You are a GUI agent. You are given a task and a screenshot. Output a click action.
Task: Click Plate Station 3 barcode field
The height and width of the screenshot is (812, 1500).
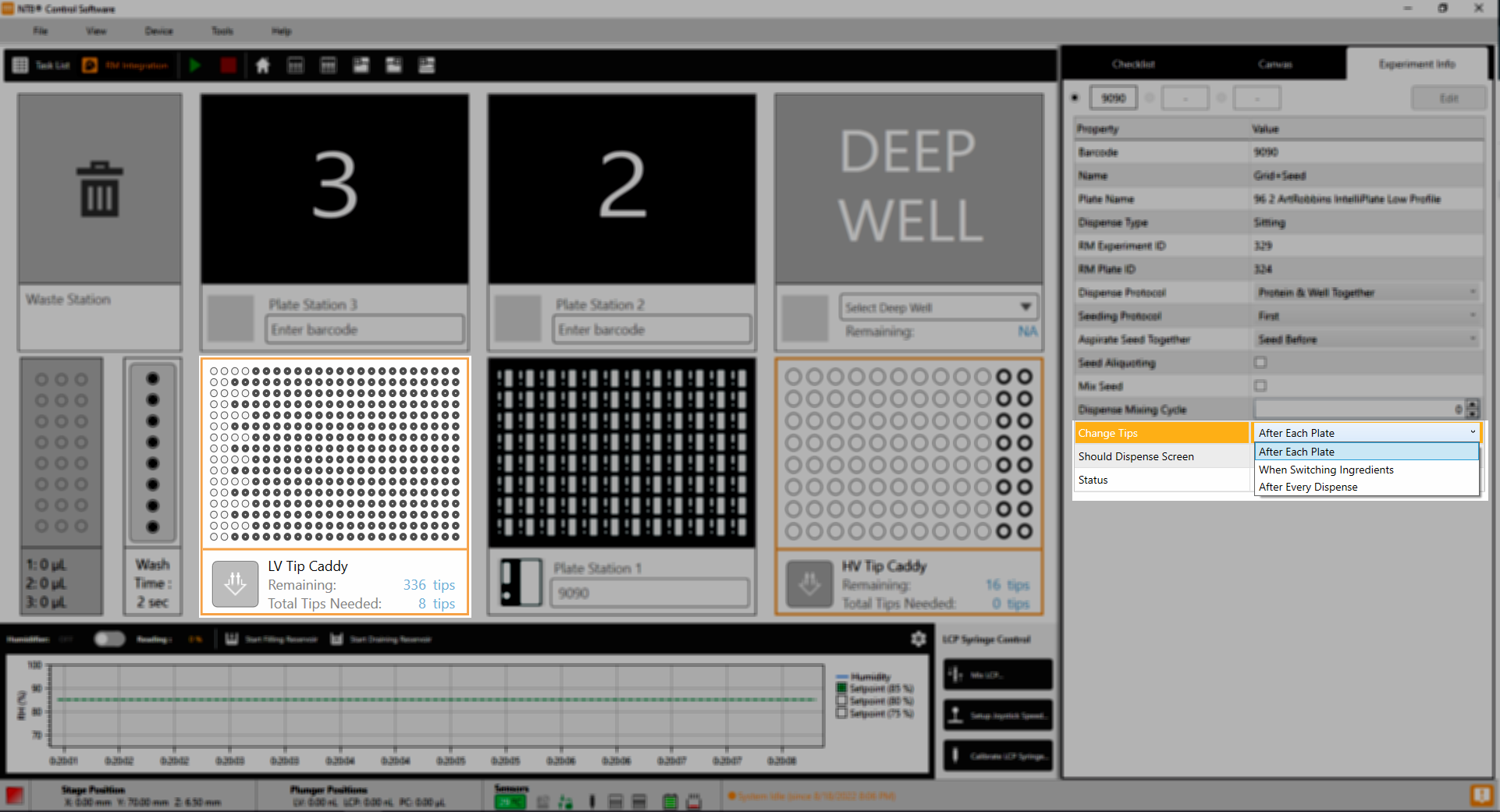tap(364, 330)
